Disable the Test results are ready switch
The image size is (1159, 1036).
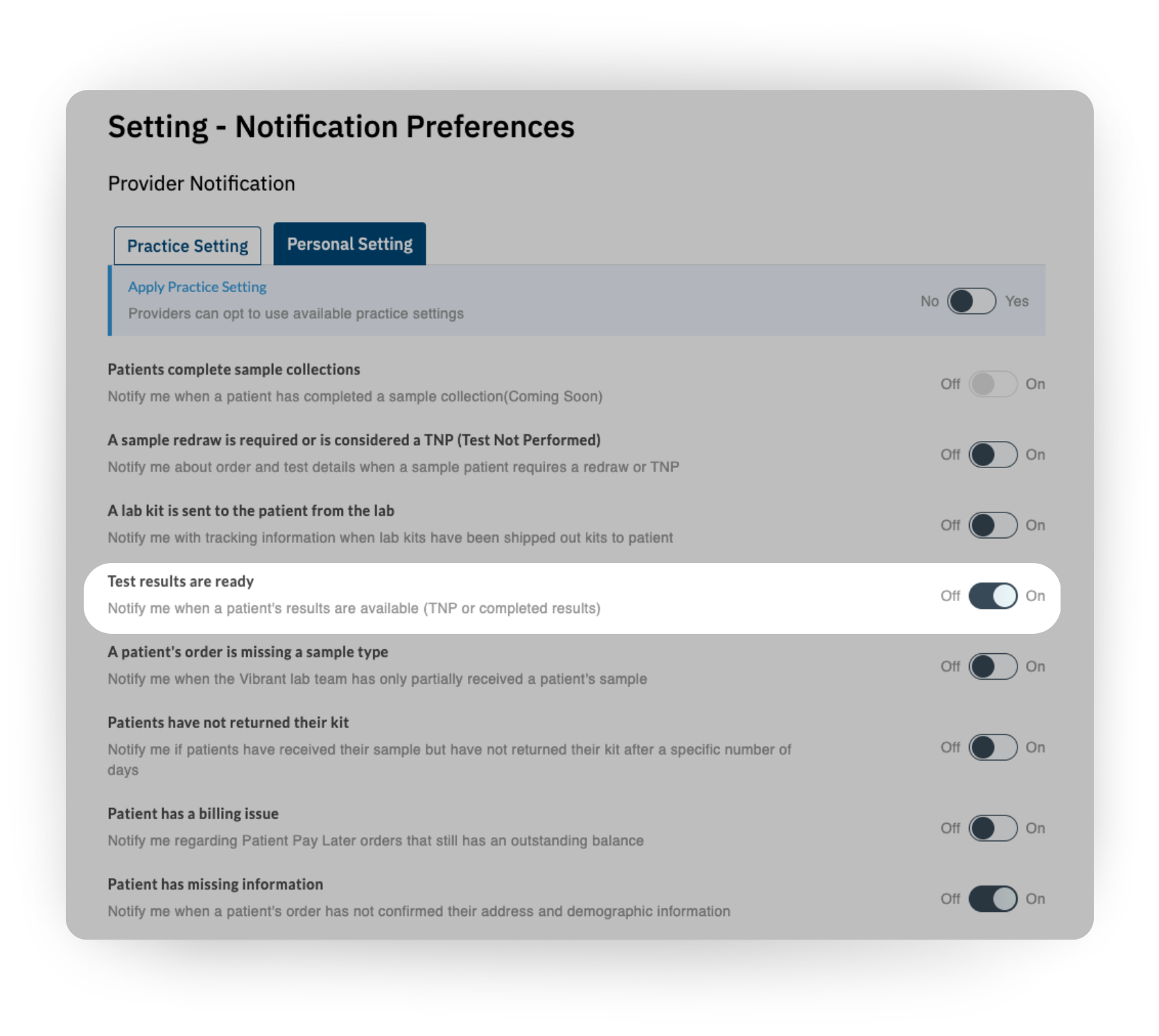(x=993, y=596)
